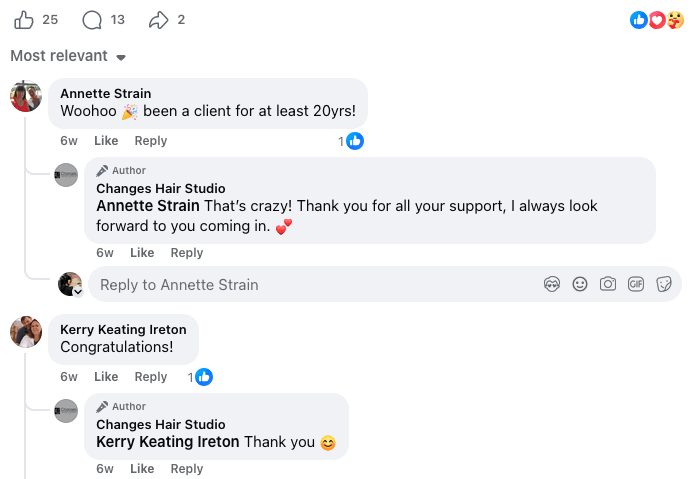Viewport: 697px width, 479px height.
Task: Switch commenting profile via avatar chevron
Action: click(x=78, y=292)
